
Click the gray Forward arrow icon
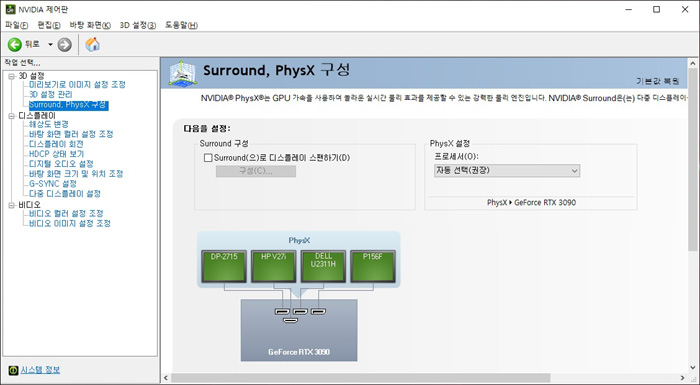coord(64,44)
